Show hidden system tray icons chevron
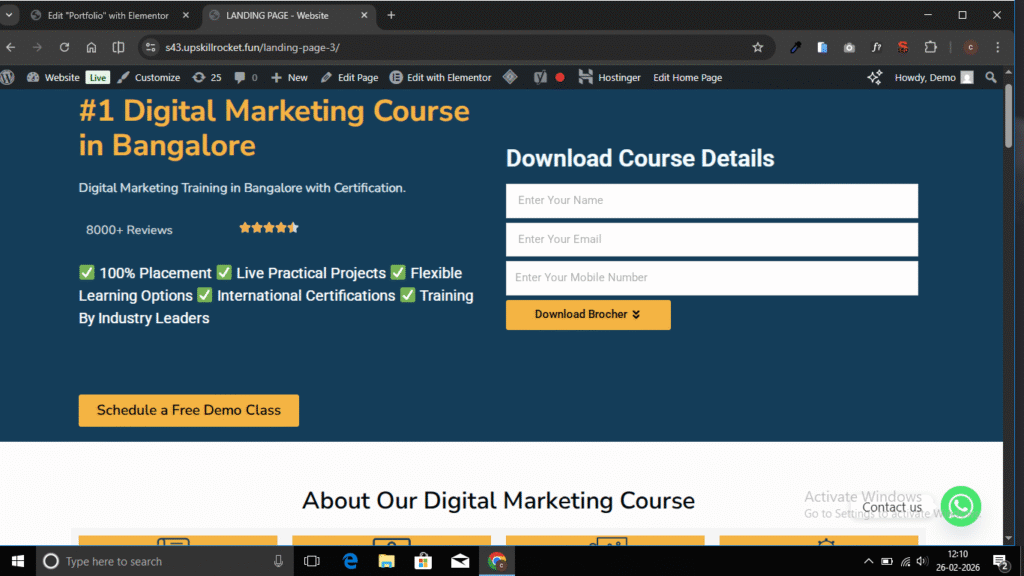1024x576 pixels. click(x=869, y=561)
